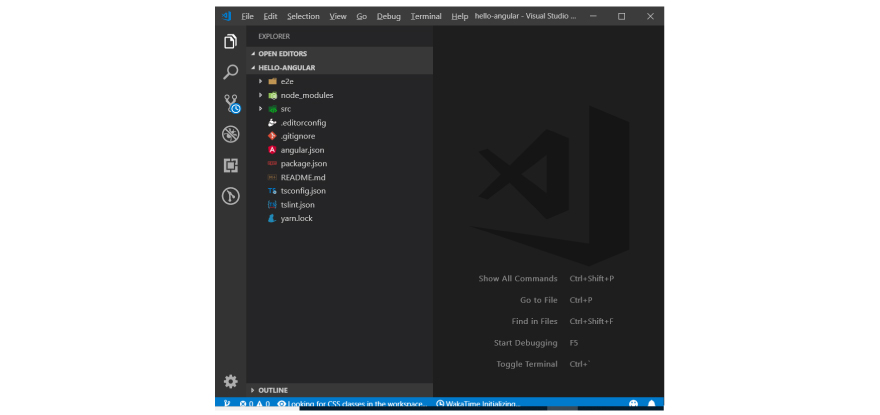Click the Go to File hint text
This screenshot has height=415, width=880.
(x=539, y=300)
